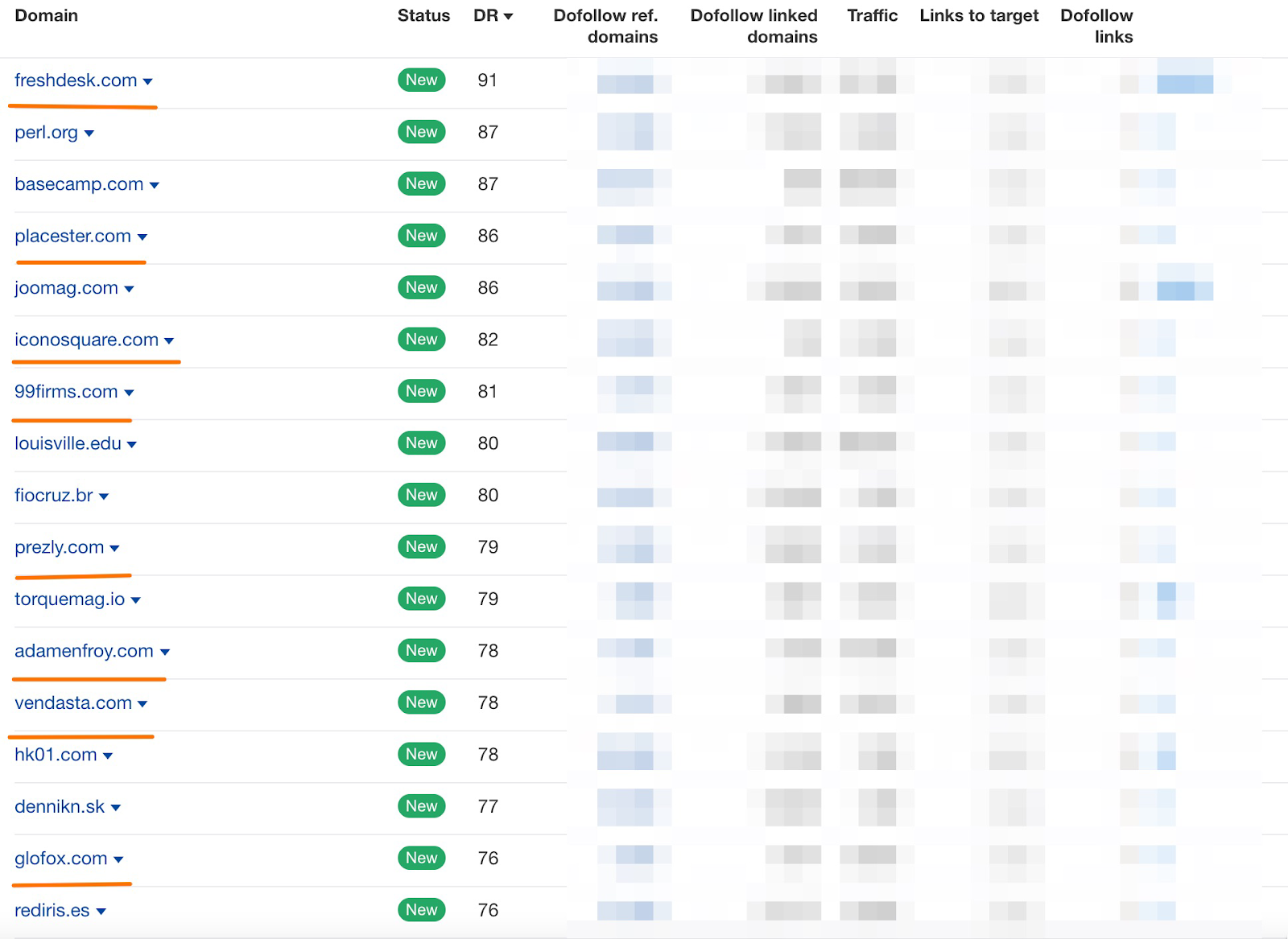Show the dropdown menu next to torquemag.io
The height and width of the screenshot is (939, 1288).
pos(136,600)
